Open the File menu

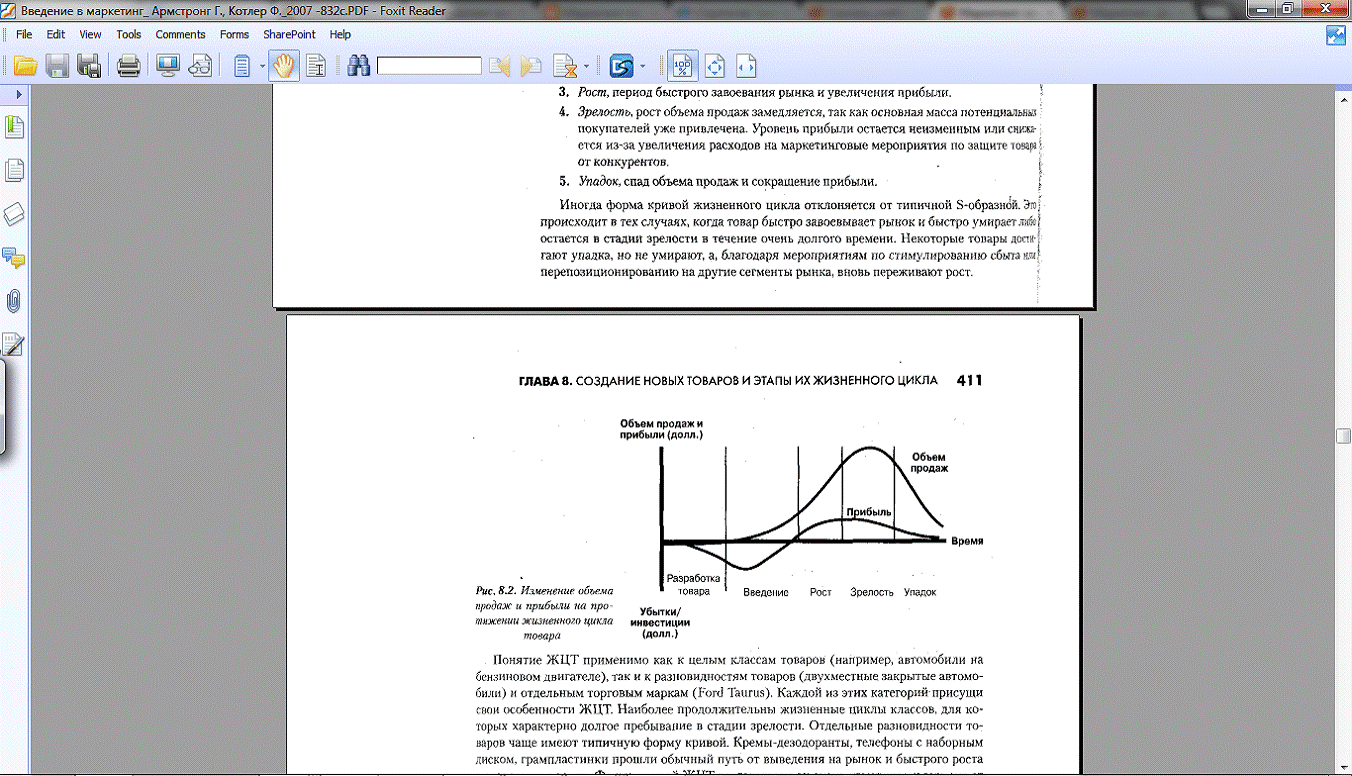[24, 34]
